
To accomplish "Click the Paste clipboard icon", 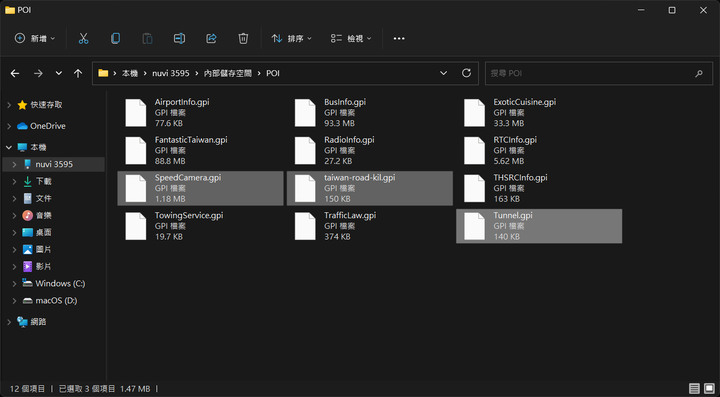I will pos(147,39).
